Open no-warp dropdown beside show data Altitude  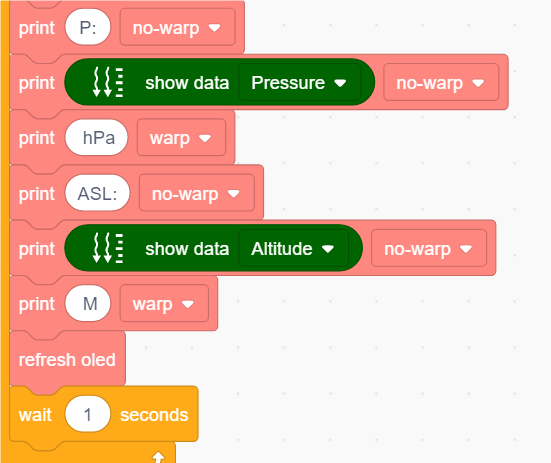429,248
